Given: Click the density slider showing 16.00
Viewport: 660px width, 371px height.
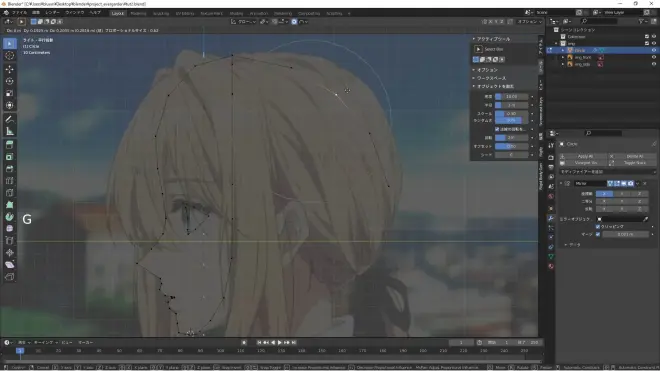Looking at the screenshot, I should point(511,97).
